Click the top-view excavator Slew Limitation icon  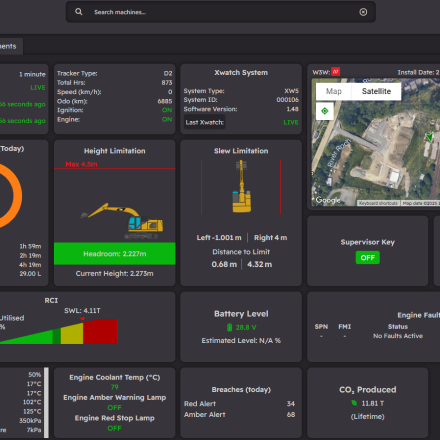click(242, 186)
